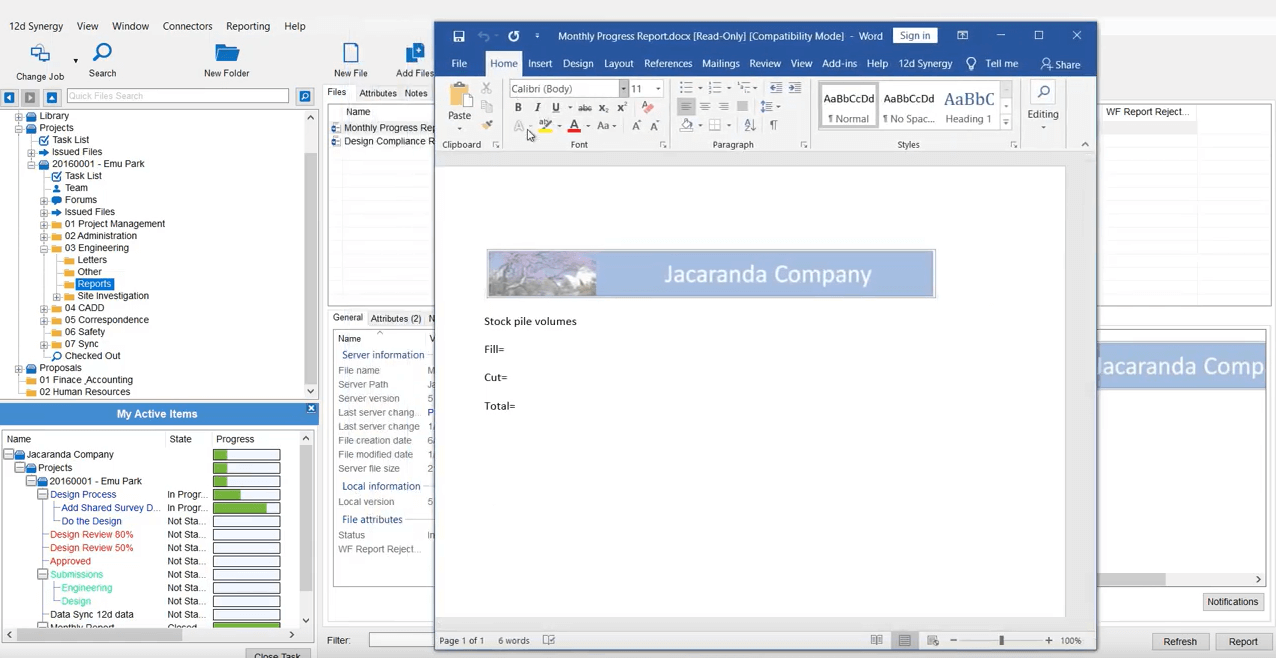
Task: Create a New Folder in 12d Synergy
Action: point(227,53)
